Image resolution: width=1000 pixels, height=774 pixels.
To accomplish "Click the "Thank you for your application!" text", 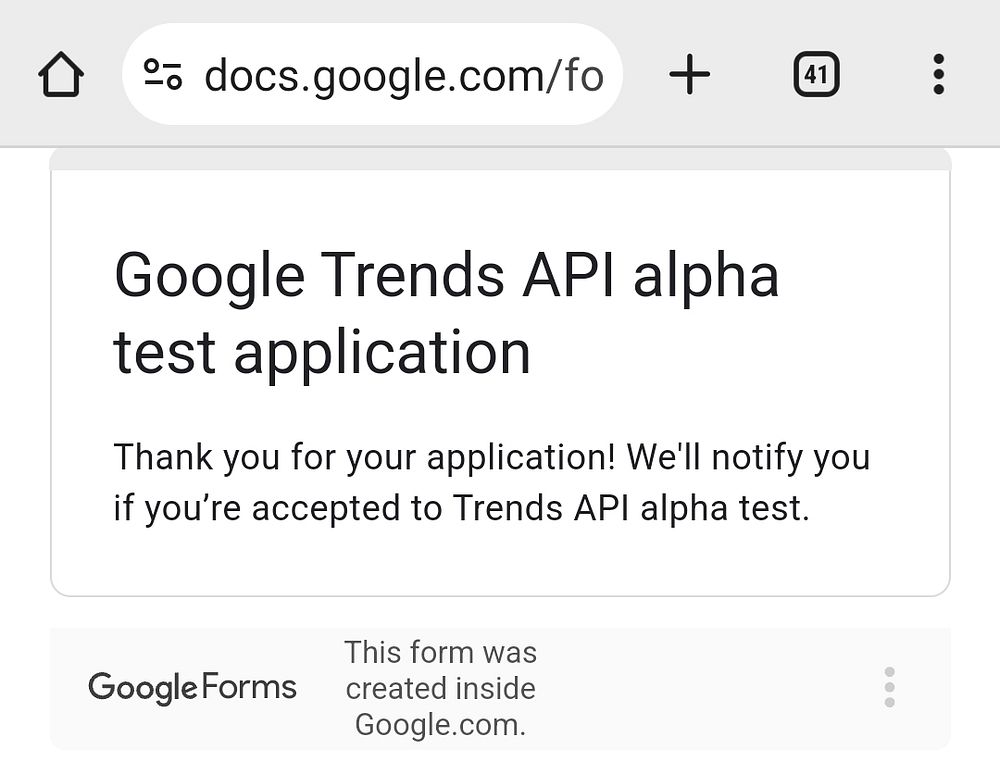I will [364, 458].
